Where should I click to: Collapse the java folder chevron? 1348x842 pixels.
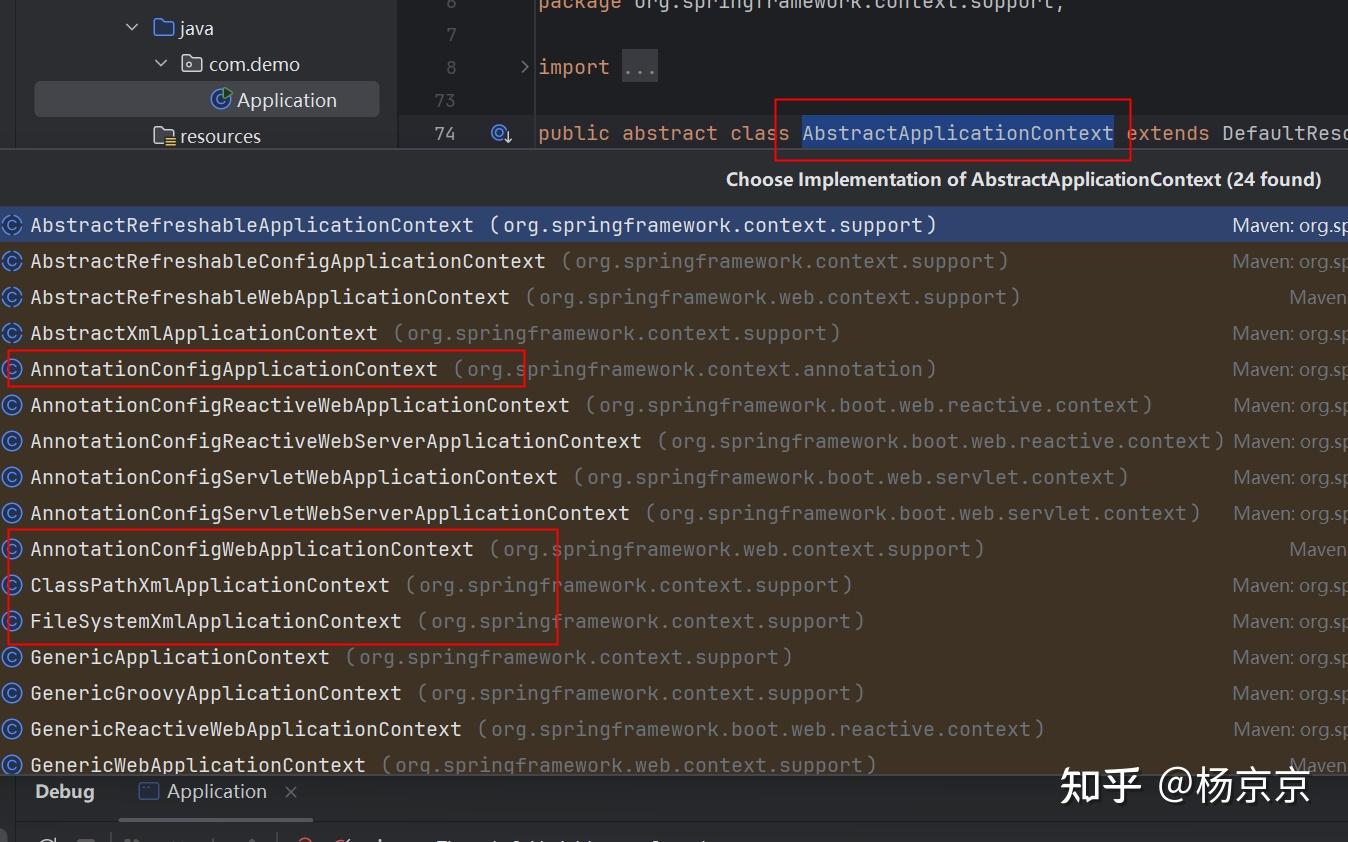tap(132, 28)
